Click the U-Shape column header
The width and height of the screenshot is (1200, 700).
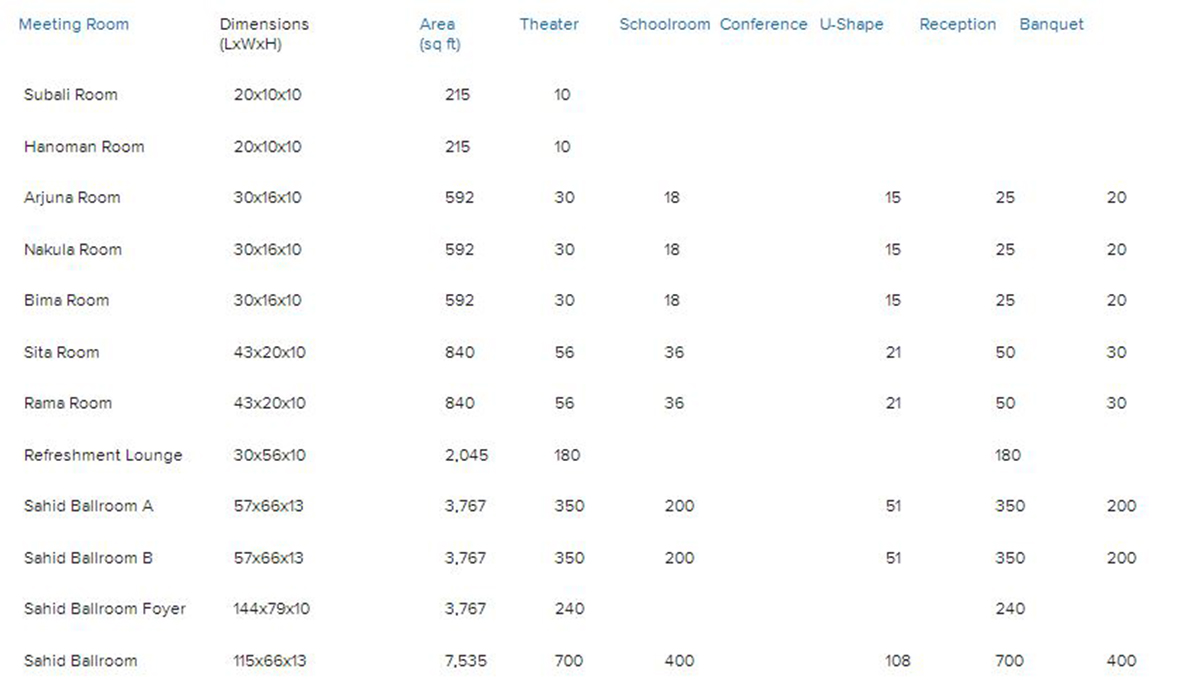[x=851, y=24]
